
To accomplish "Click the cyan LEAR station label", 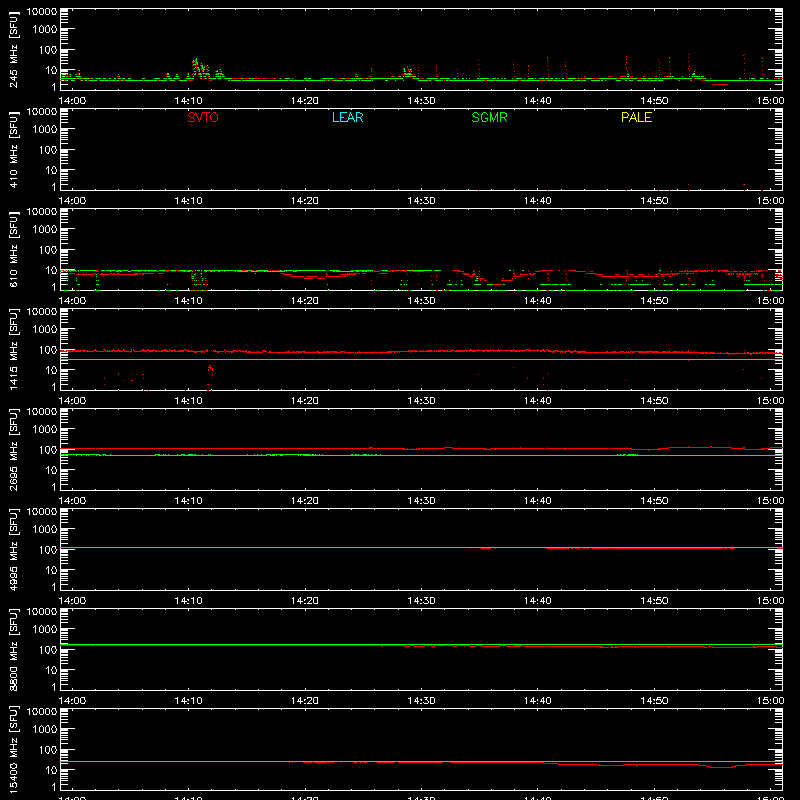I will 347,117.
